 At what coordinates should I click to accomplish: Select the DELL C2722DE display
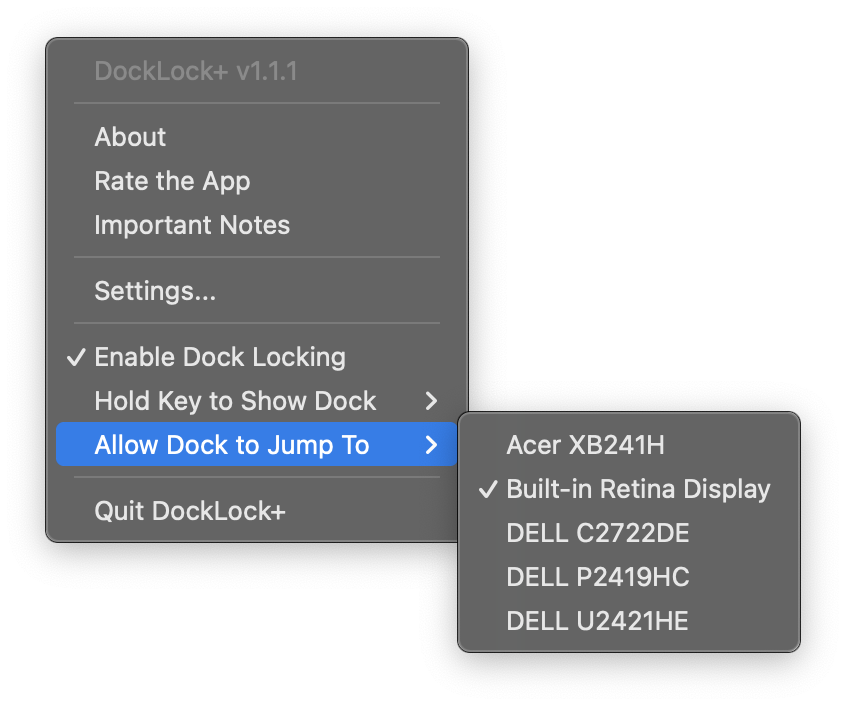[597, 533]
